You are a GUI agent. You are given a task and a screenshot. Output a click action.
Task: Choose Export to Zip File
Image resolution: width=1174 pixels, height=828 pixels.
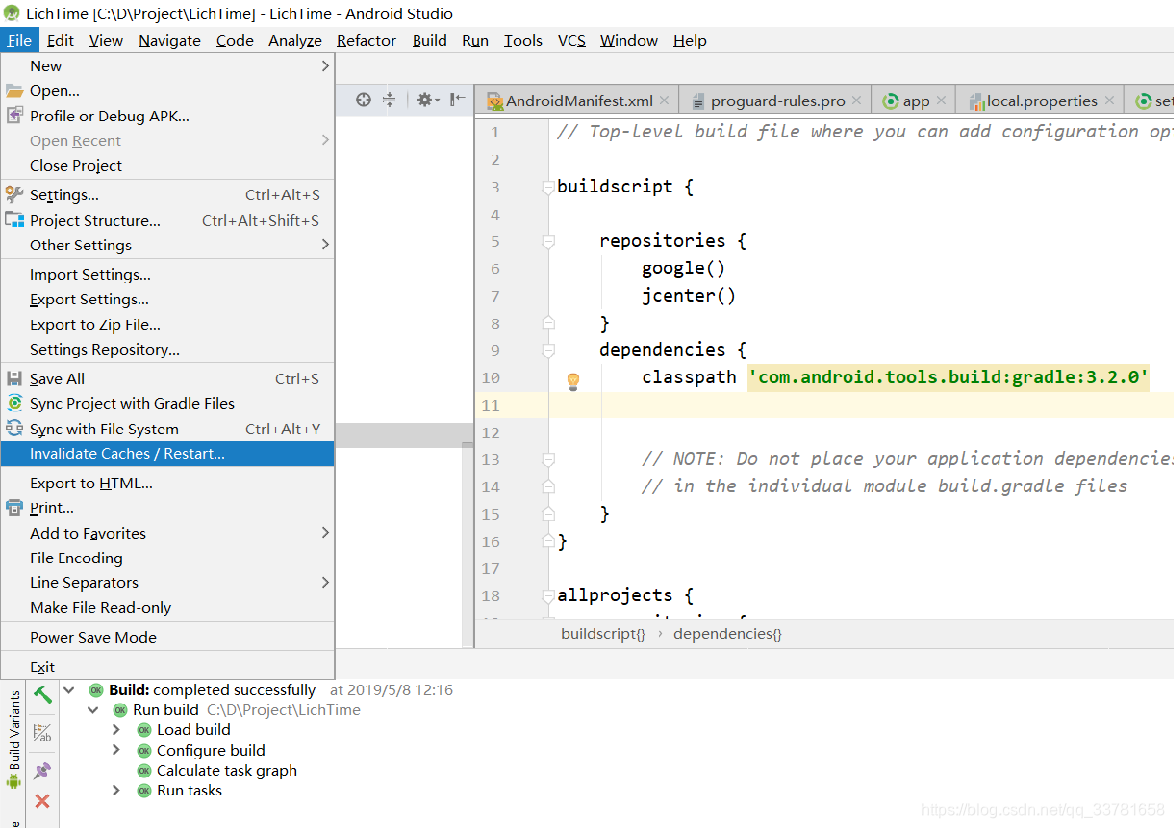(x=168, y=325)
